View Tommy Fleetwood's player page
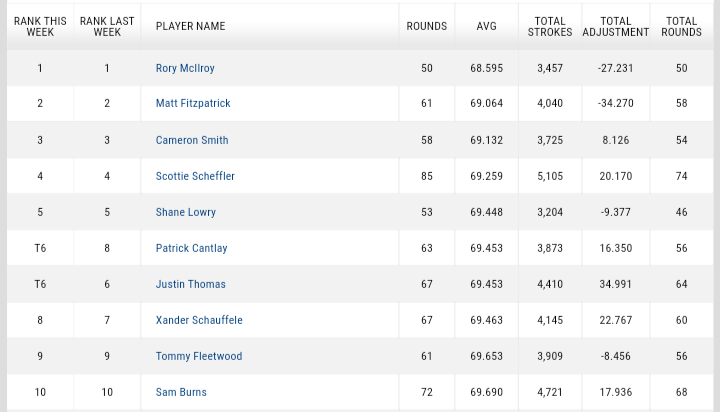The width and height of the screenshot is (720, 412). point(199,356)
